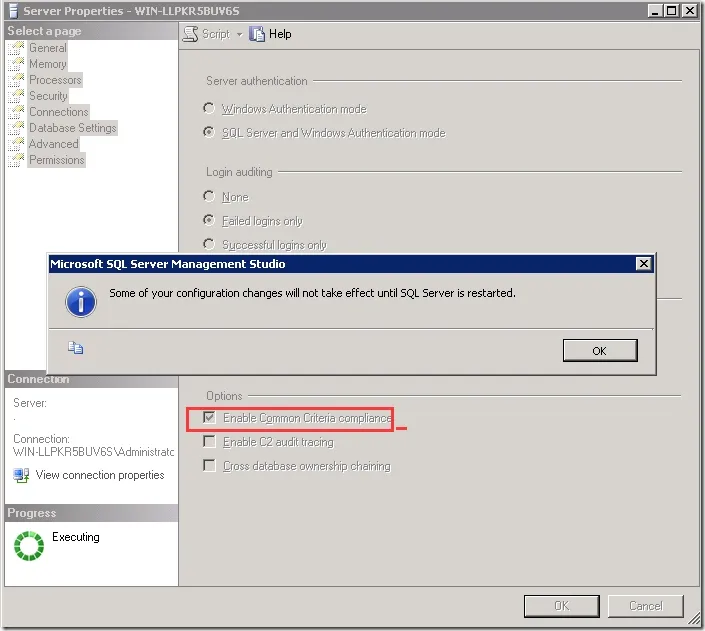Click the Memory page icon
Screen dimensions: 705x631
(x=16, y=64)
